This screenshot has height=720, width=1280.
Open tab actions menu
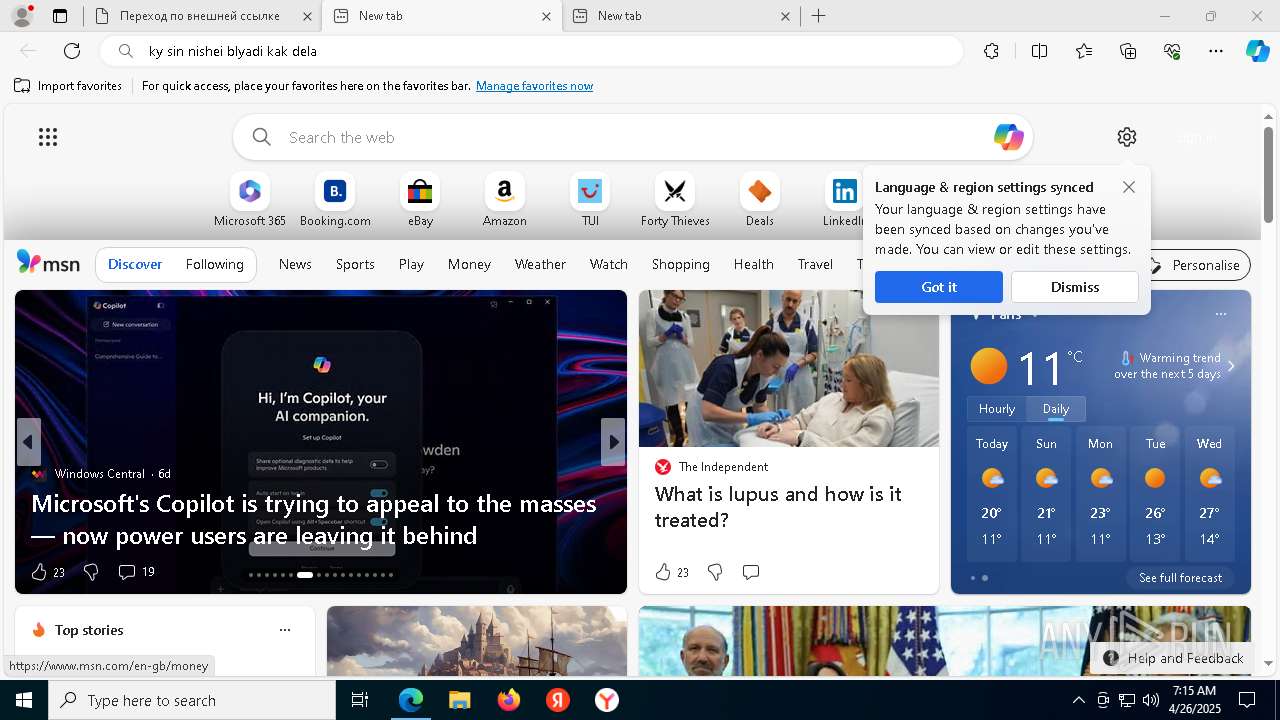click(60, 16)
